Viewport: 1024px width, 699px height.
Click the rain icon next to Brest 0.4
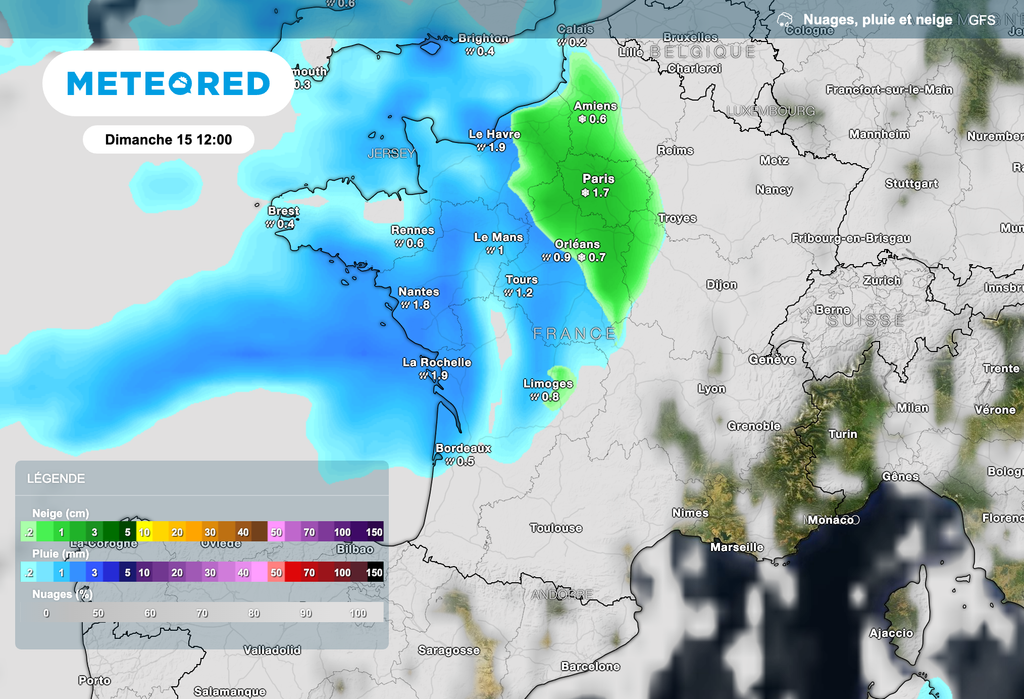[271, 223]
